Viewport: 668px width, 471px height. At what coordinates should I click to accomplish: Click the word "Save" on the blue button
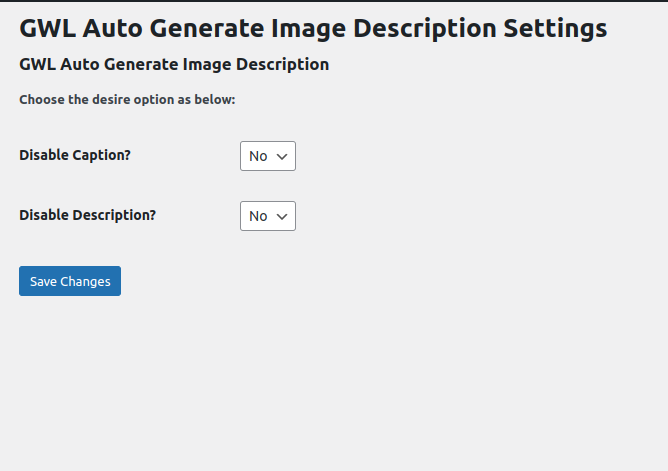43,281
